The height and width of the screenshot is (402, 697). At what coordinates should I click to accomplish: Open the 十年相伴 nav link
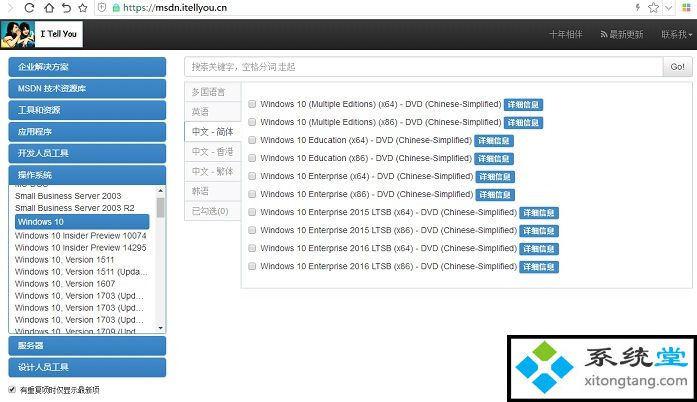565,34
